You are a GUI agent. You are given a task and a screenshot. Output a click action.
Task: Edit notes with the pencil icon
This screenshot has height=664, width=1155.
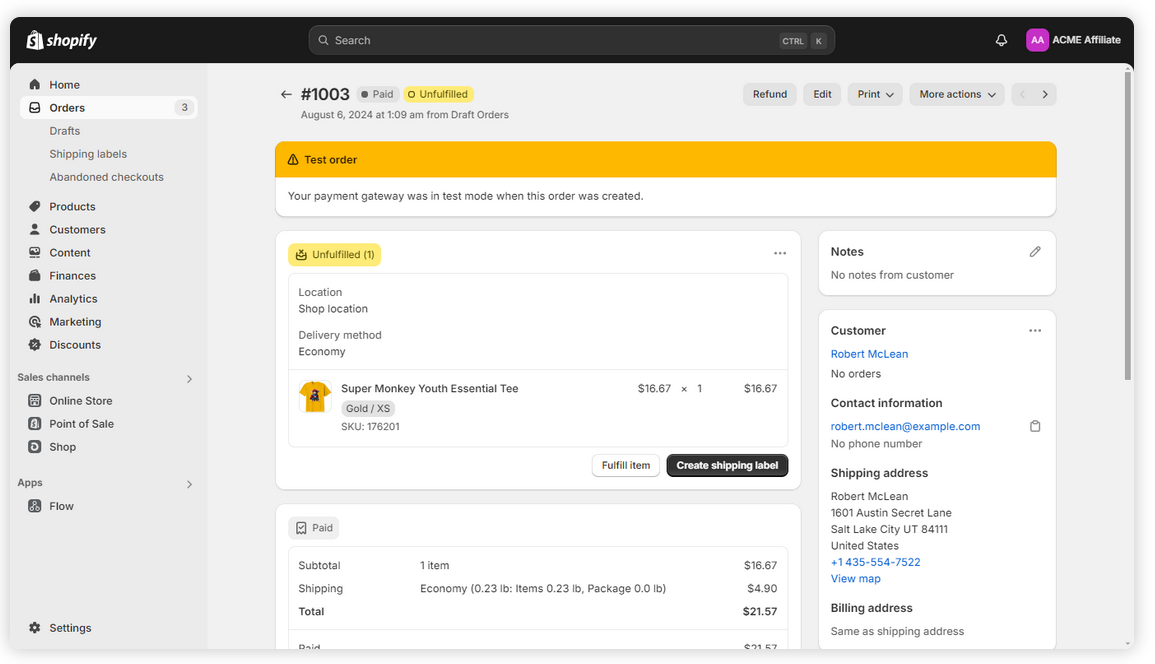[1035, 252]
